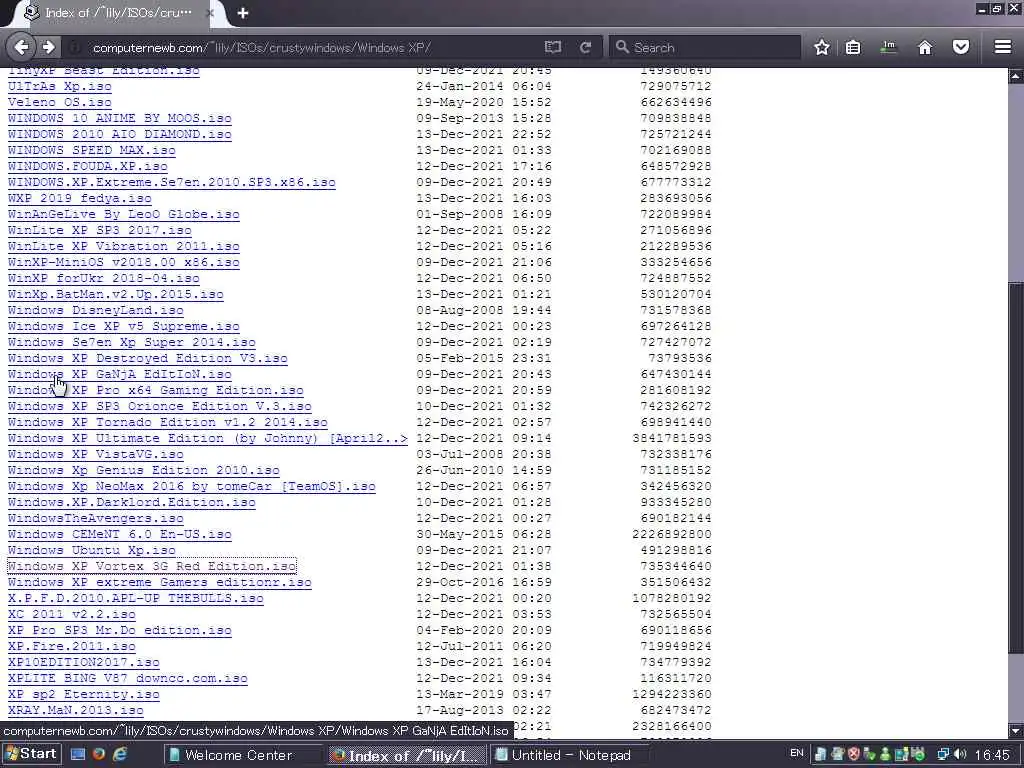Open Windows Ubuntu Xp.iso
Viewport: 1024px width, 768px height.
pos(91,551)
